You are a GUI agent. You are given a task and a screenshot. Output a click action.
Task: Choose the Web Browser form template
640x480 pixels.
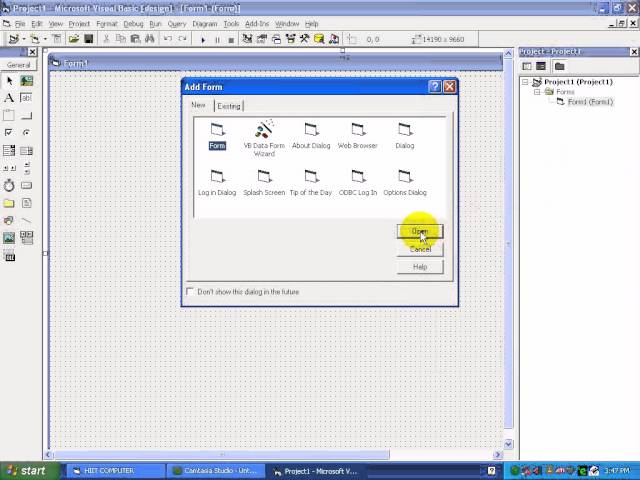[x=358, y=136]
